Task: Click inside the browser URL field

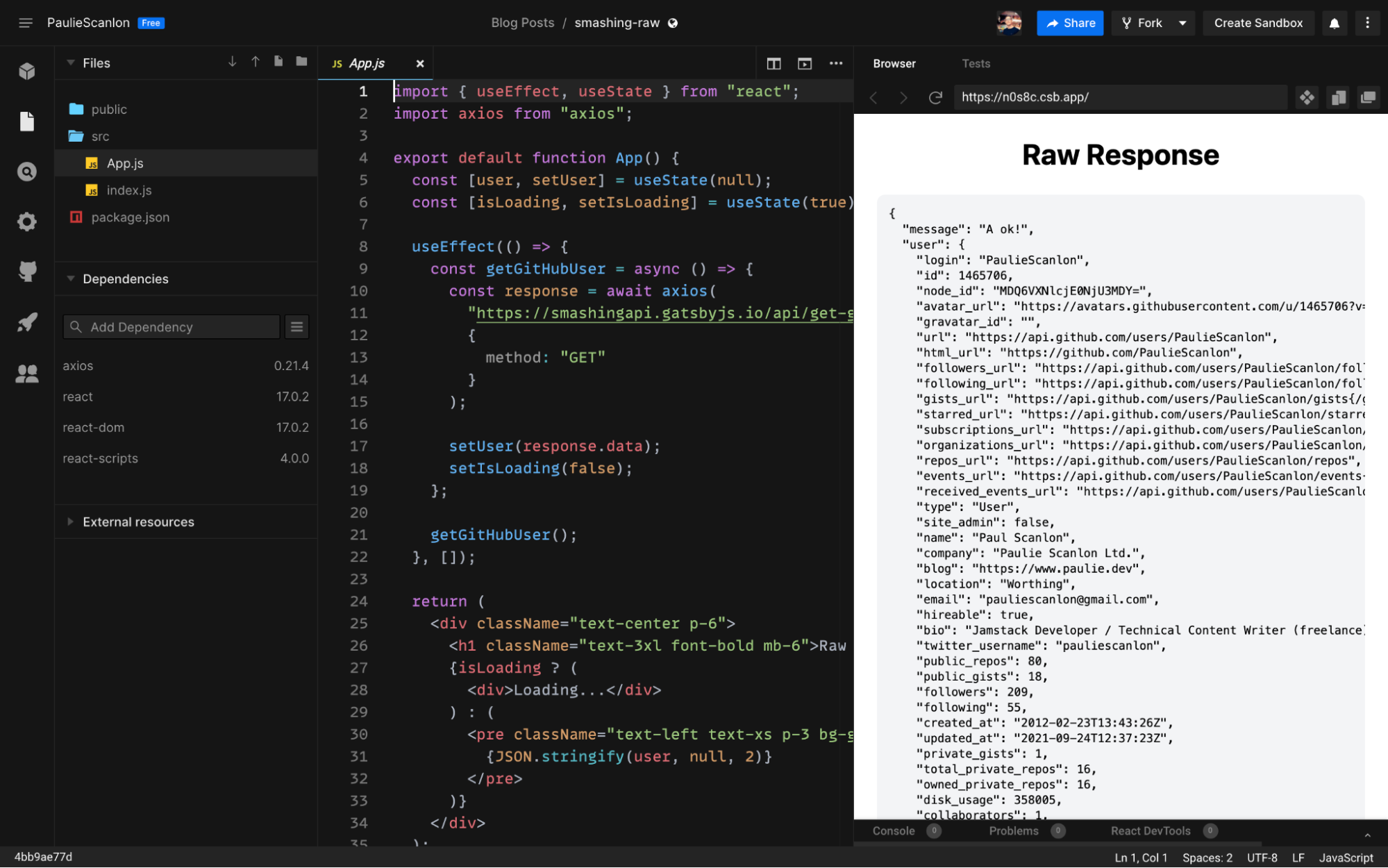Action: (x=1120, y=97)
